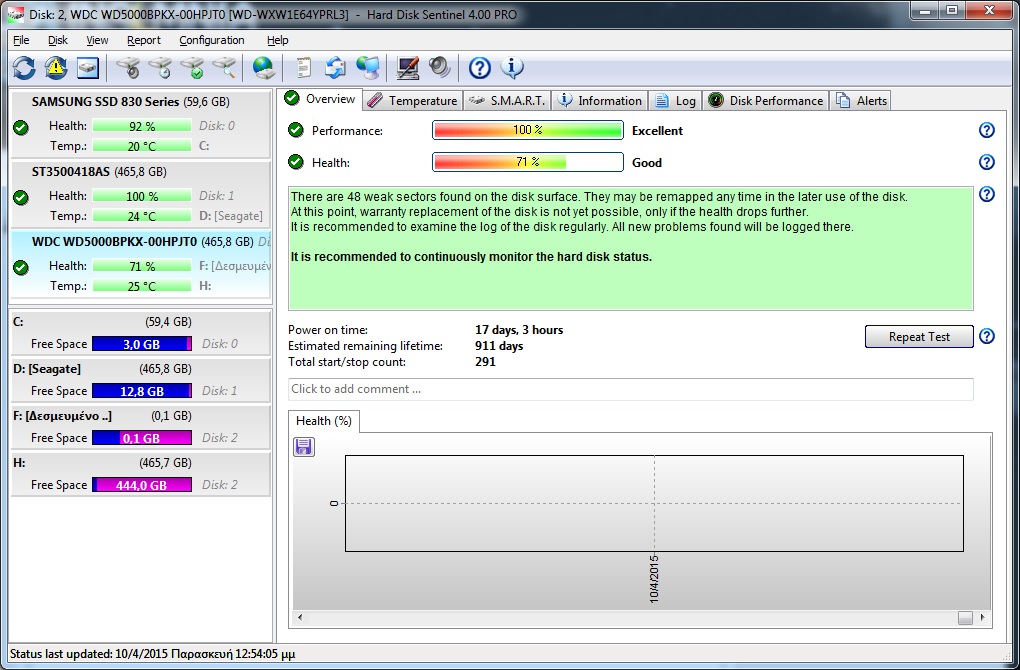Click the 10/4/2015 date marker on the chart
This screenshot has height=670, width=1020.
coord(654,578)
